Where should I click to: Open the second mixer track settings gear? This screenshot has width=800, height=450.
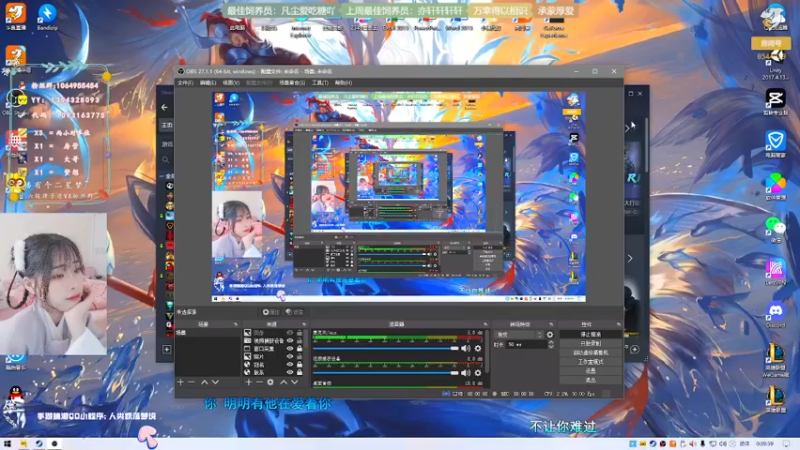point(478,373)
